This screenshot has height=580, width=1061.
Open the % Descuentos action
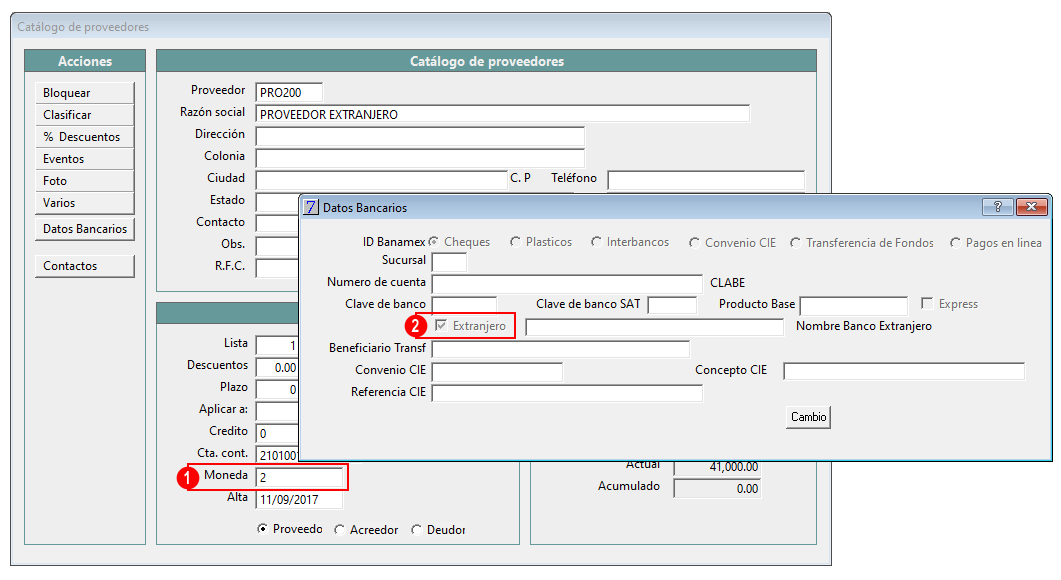[85, 137]
